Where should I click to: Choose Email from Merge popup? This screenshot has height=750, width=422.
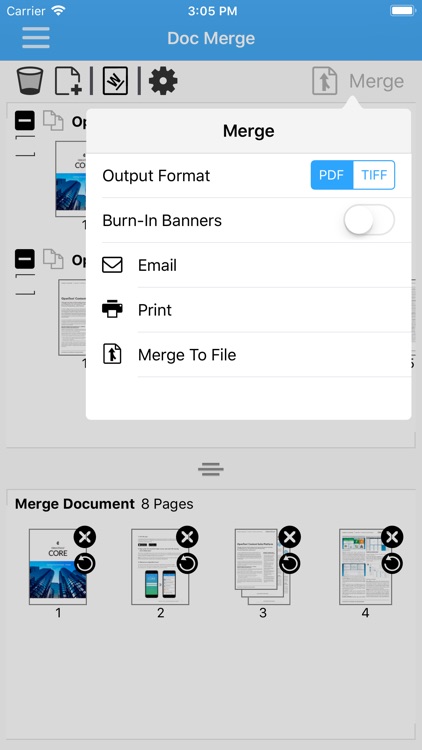click(x=249, y=265)
